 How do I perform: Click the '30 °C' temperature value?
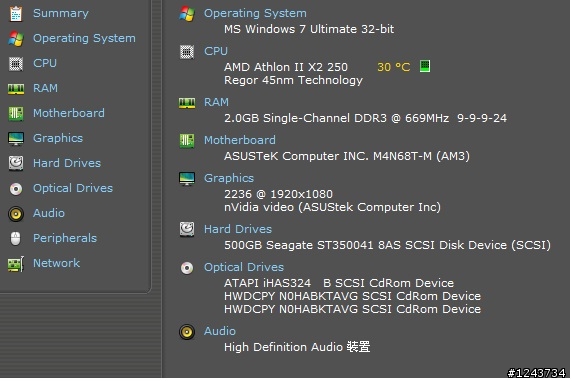click(x=394, y=68)
